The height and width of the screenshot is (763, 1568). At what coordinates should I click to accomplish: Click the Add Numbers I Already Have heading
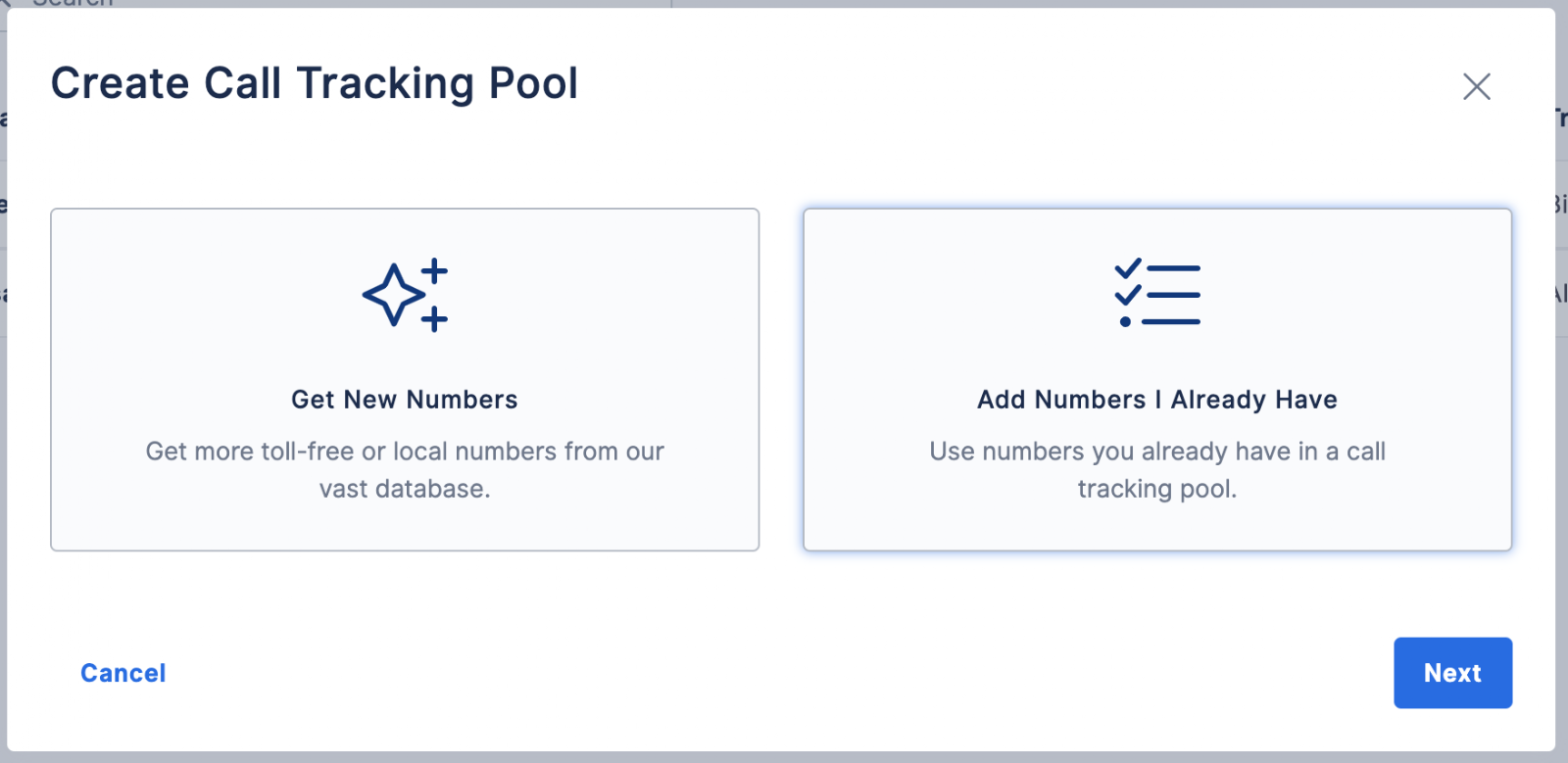click(x=1157, y=400)
